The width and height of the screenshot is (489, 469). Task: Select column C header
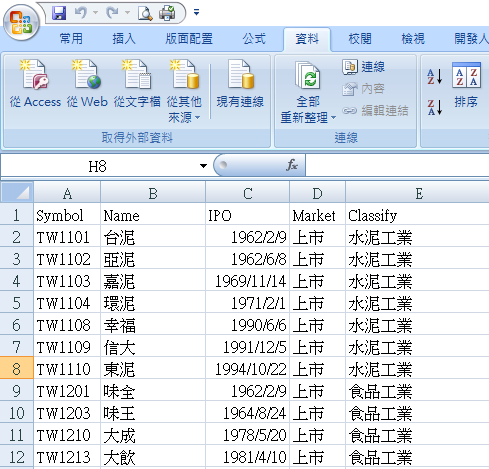(x=248, y=193)
